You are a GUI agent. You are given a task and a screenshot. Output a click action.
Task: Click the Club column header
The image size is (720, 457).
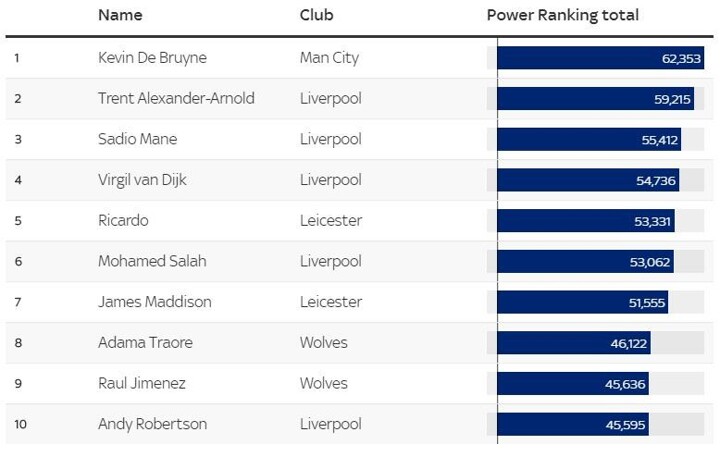coord(317,16)
